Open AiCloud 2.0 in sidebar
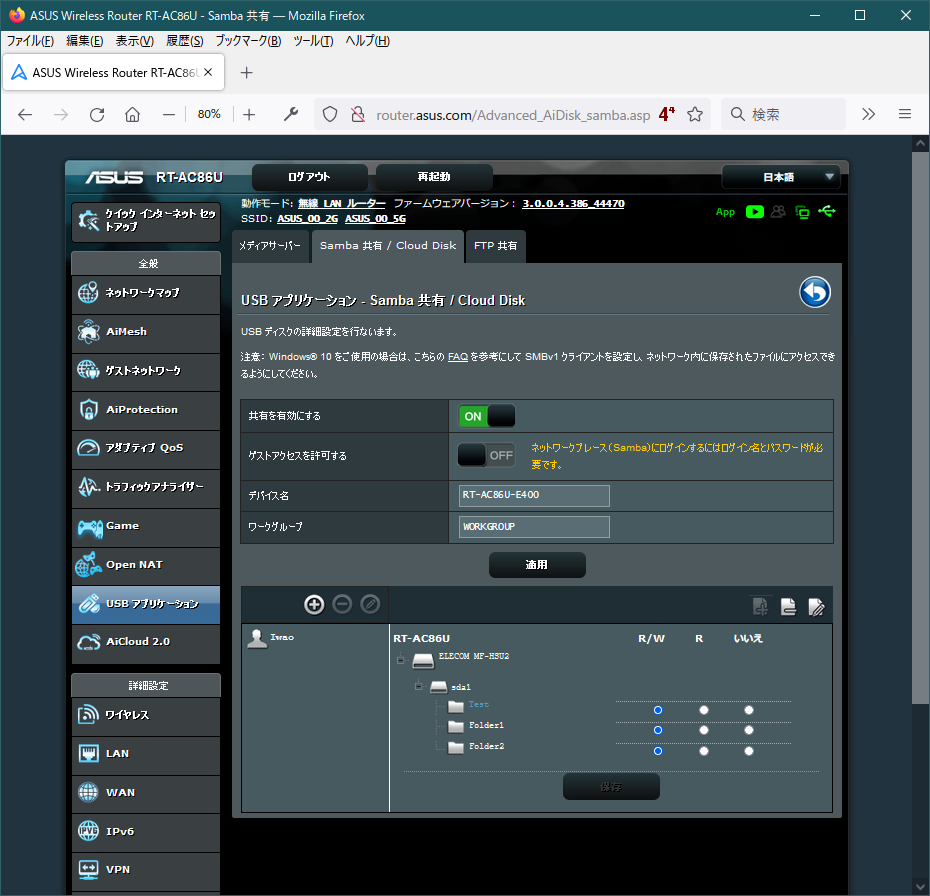Image resolution: width=930 pixels, height=896 pixels. (146, 642)
